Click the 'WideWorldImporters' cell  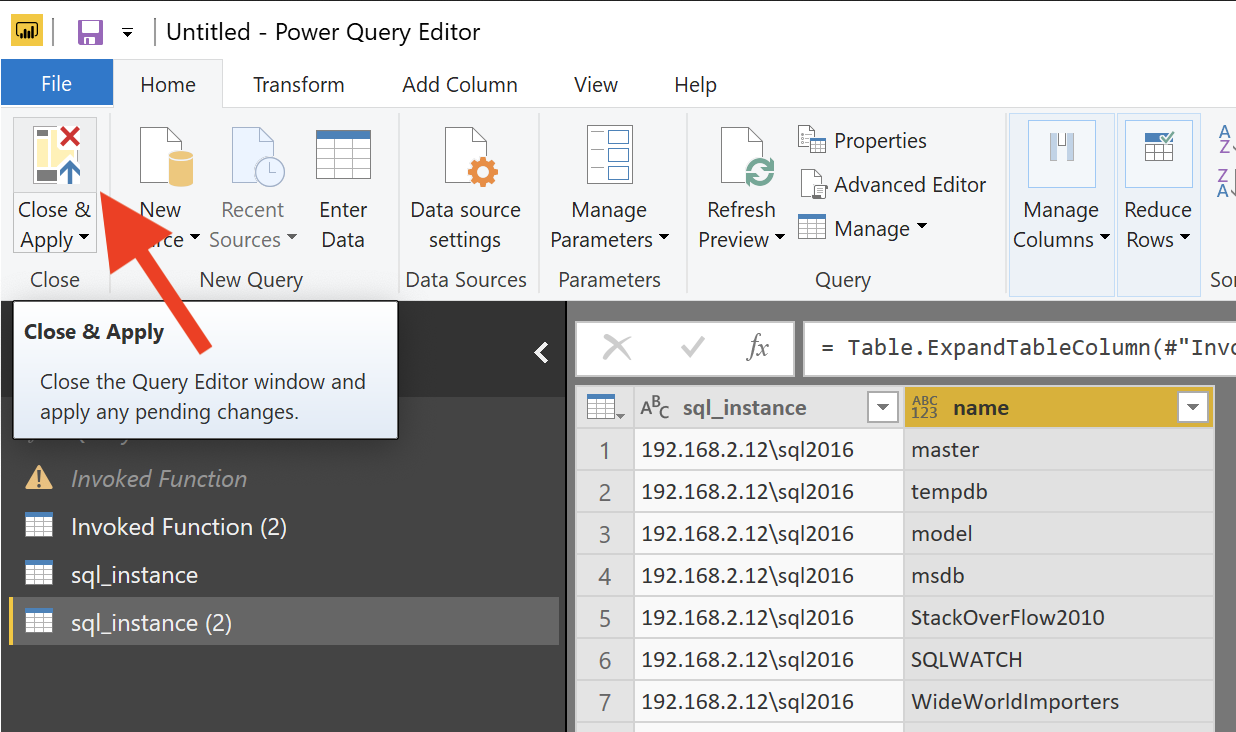[1059, 702]
